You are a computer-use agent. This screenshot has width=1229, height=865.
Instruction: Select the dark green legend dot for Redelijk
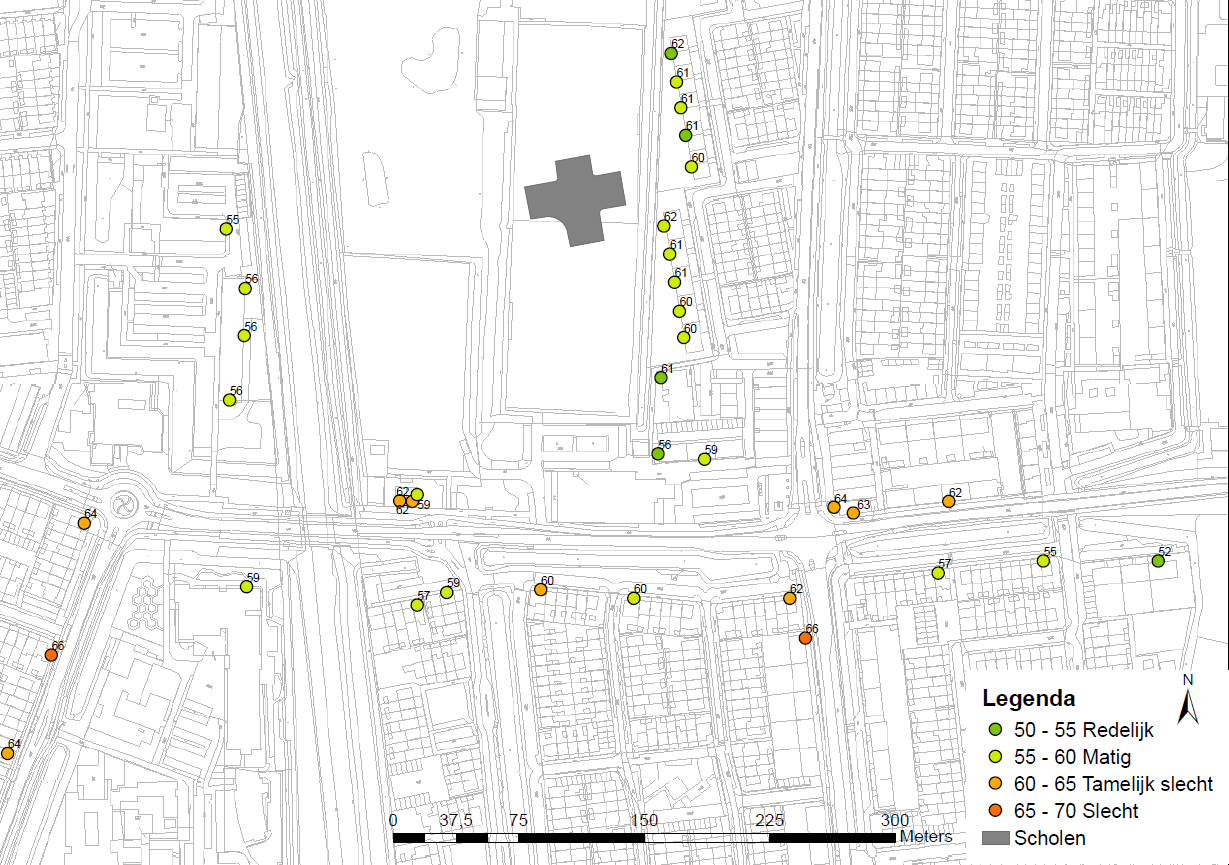[x=995, y=730]
